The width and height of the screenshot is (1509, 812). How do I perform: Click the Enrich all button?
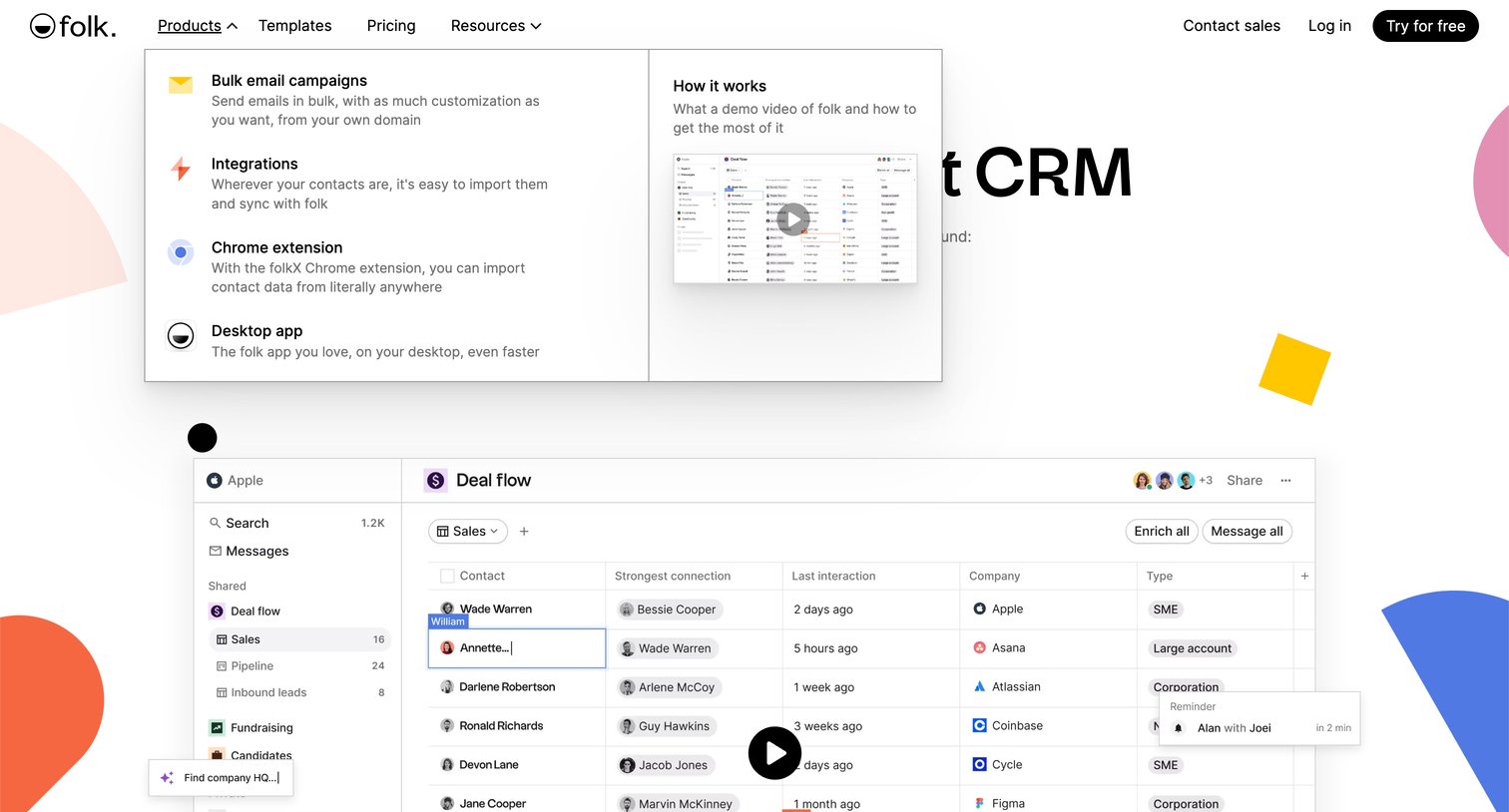click(1162, 532)
